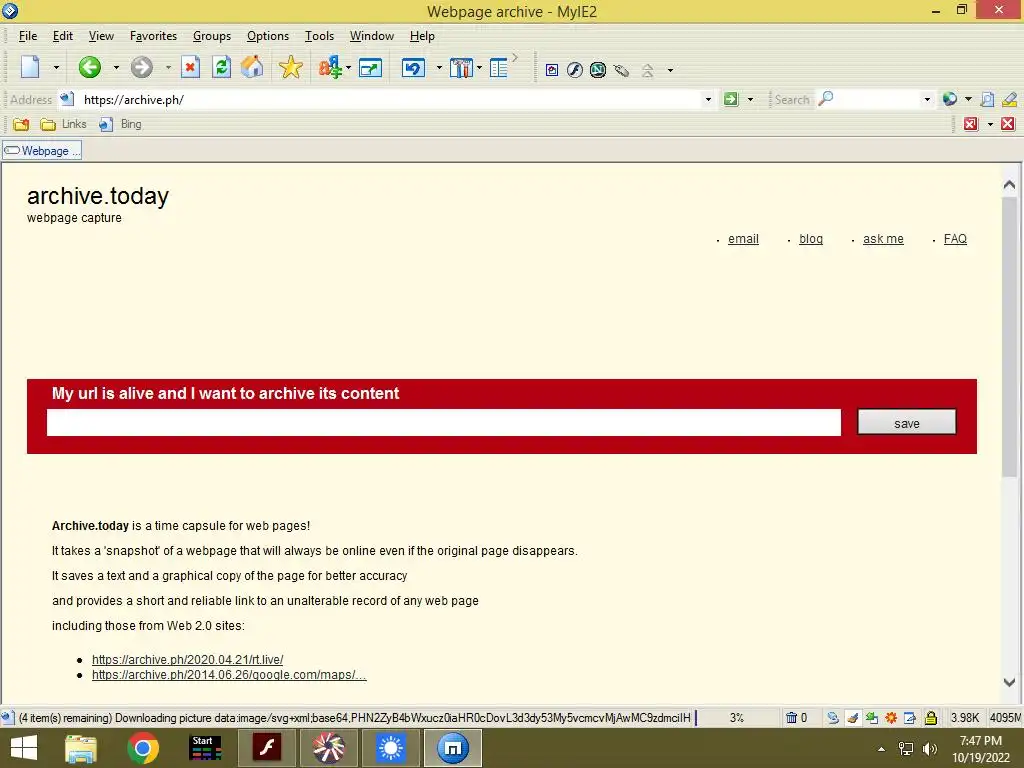Click the text encoding/translate icon
This screenshot has width=1024, height=768.
coord(330,67)
